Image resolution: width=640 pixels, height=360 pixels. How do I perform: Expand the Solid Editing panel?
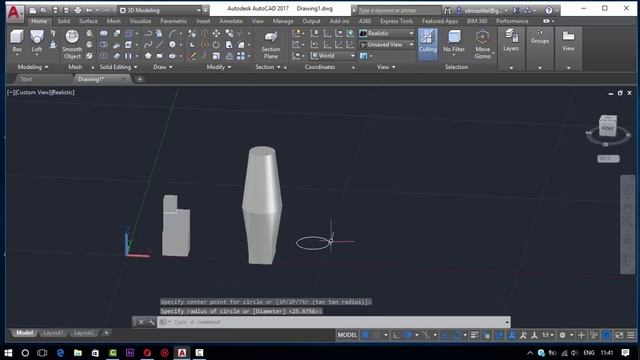[x=118, y=67]
